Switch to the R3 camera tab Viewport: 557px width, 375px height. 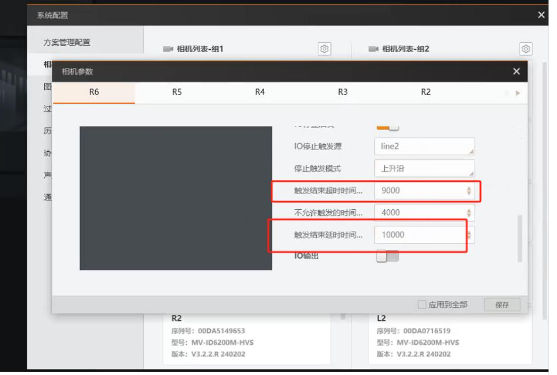coord(343,92)
